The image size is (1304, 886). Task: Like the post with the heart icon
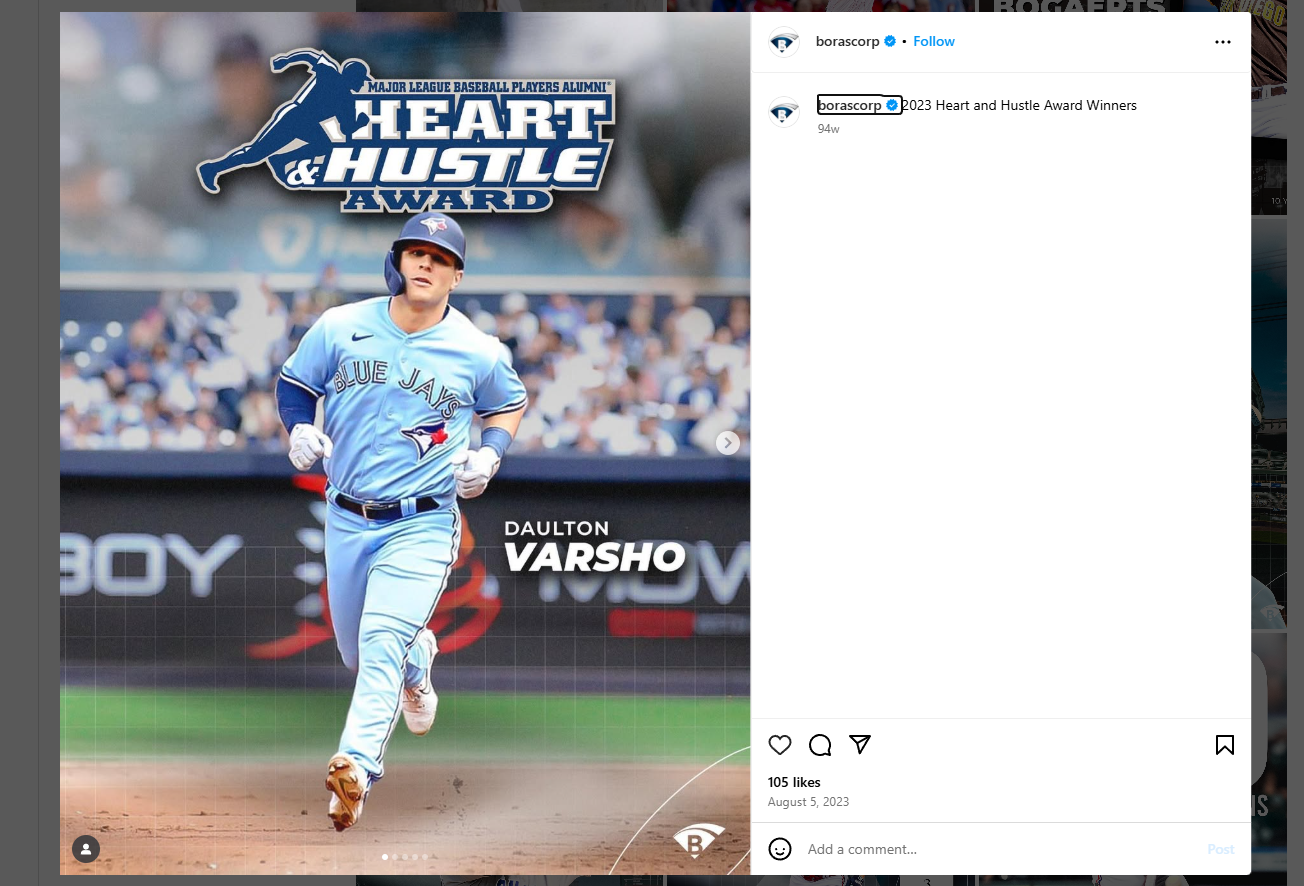tap(780, 745)
